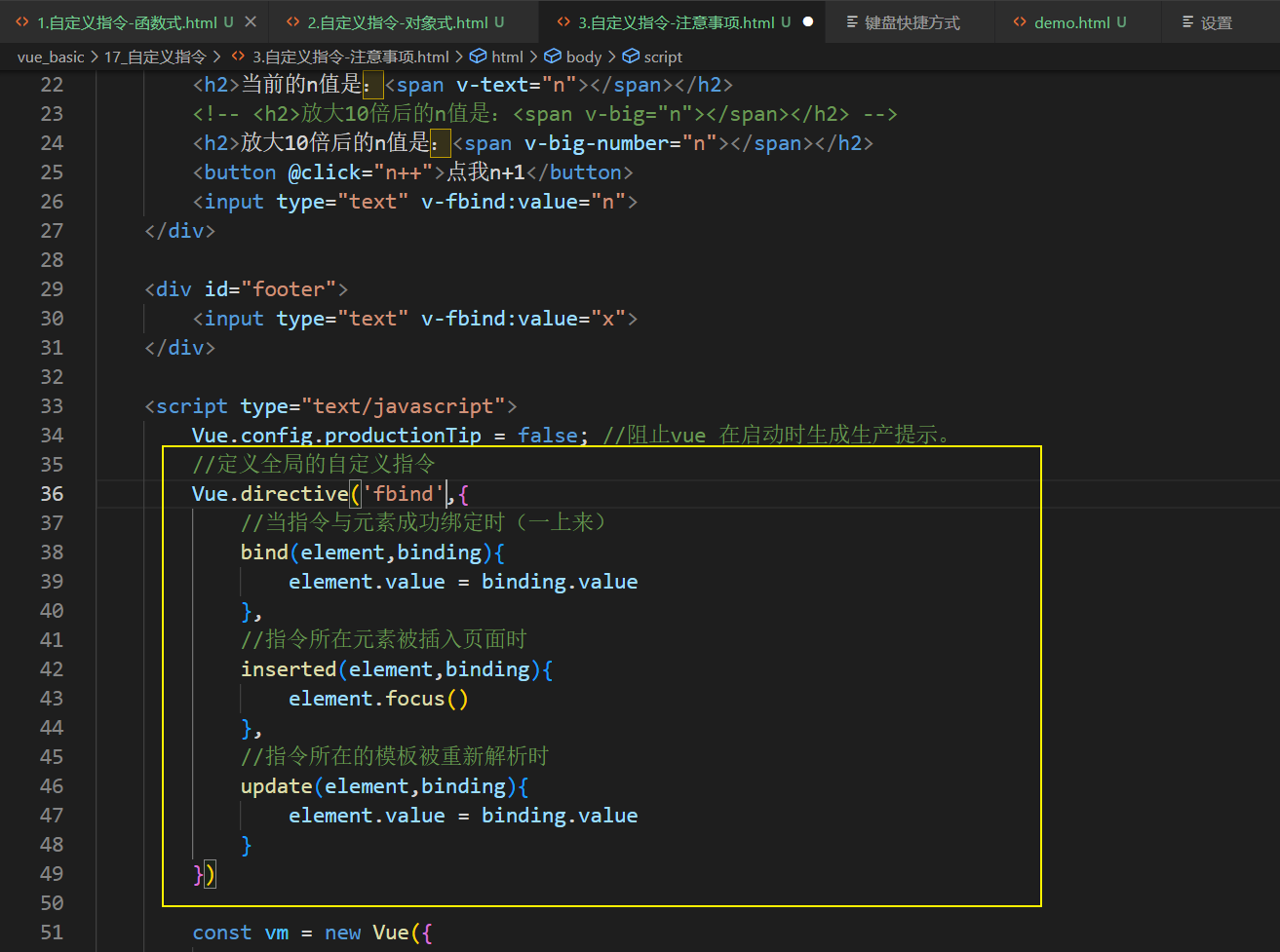This screenshot has width=1280, height=952.
Task: Open the 键盘快捷方式 tab
Action: [x=912, y=22]
